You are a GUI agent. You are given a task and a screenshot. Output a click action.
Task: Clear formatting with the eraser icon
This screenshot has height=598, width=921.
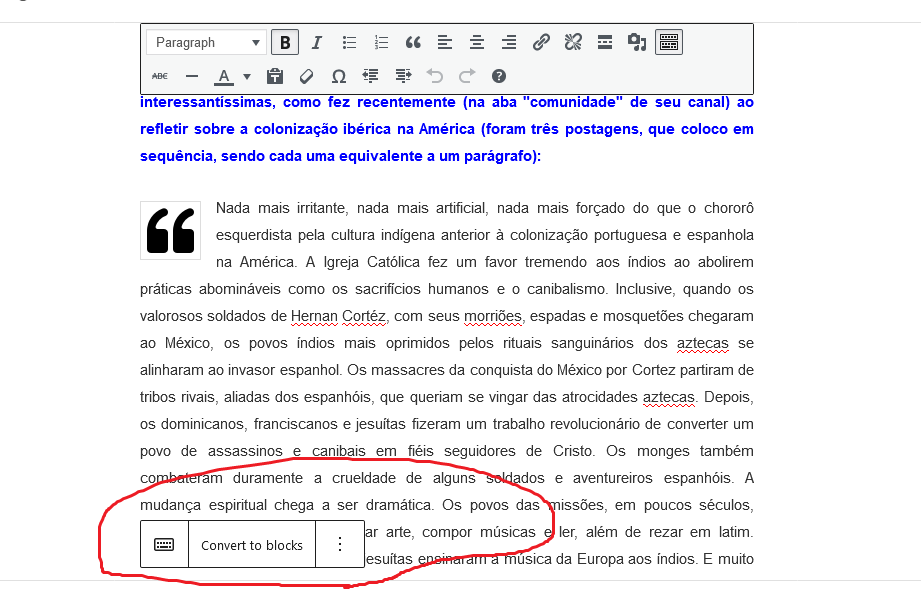pos(307,76)
